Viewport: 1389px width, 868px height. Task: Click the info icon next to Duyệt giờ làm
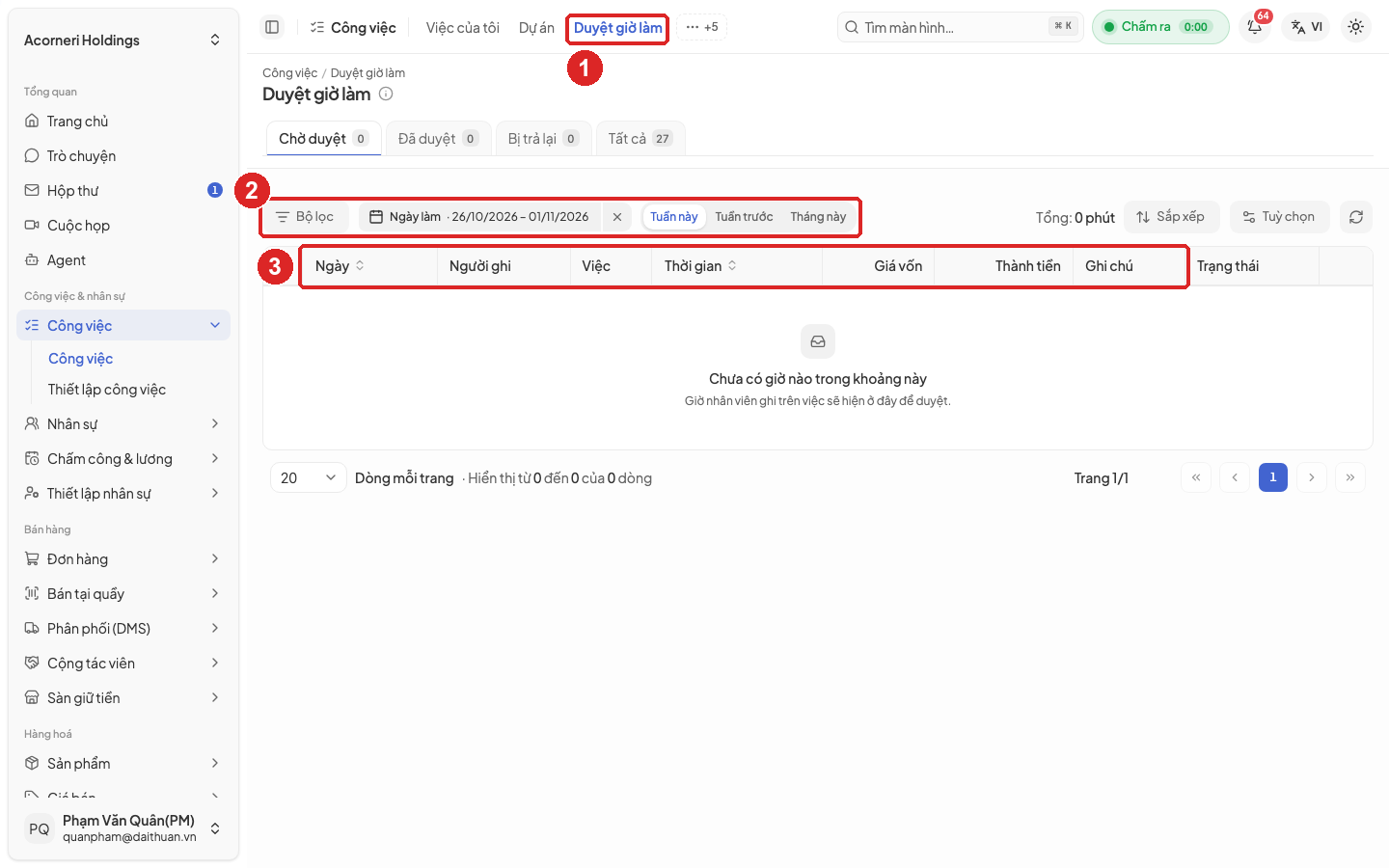[386, 94]
